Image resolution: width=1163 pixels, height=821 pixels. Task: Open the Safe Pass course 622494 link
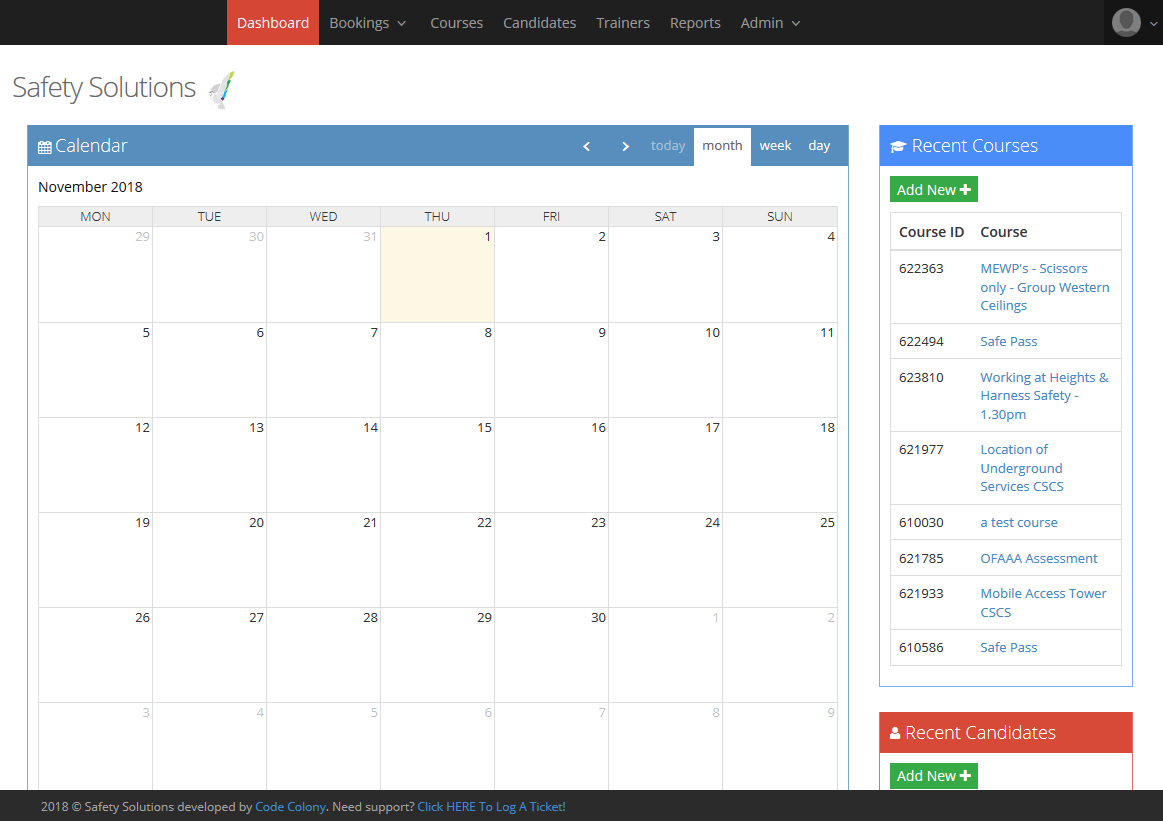1008,341
